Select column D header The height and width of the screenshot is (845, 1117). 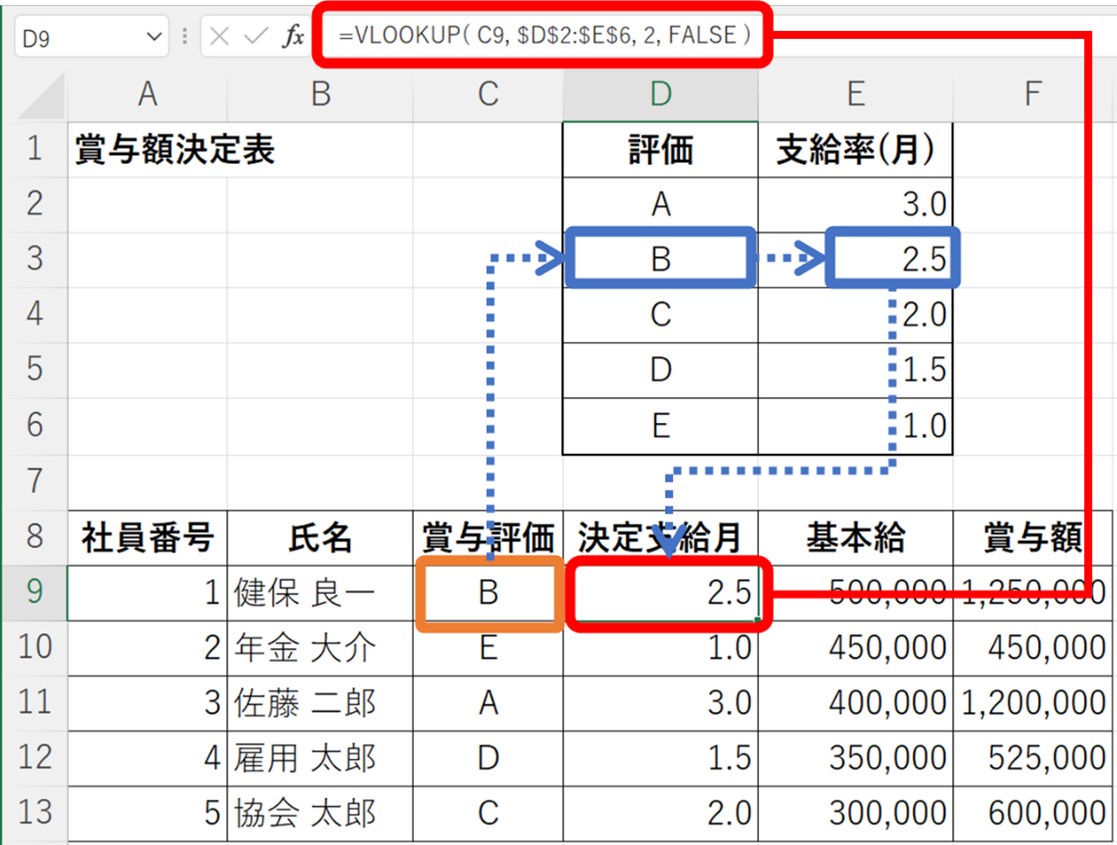coord(660,94)
